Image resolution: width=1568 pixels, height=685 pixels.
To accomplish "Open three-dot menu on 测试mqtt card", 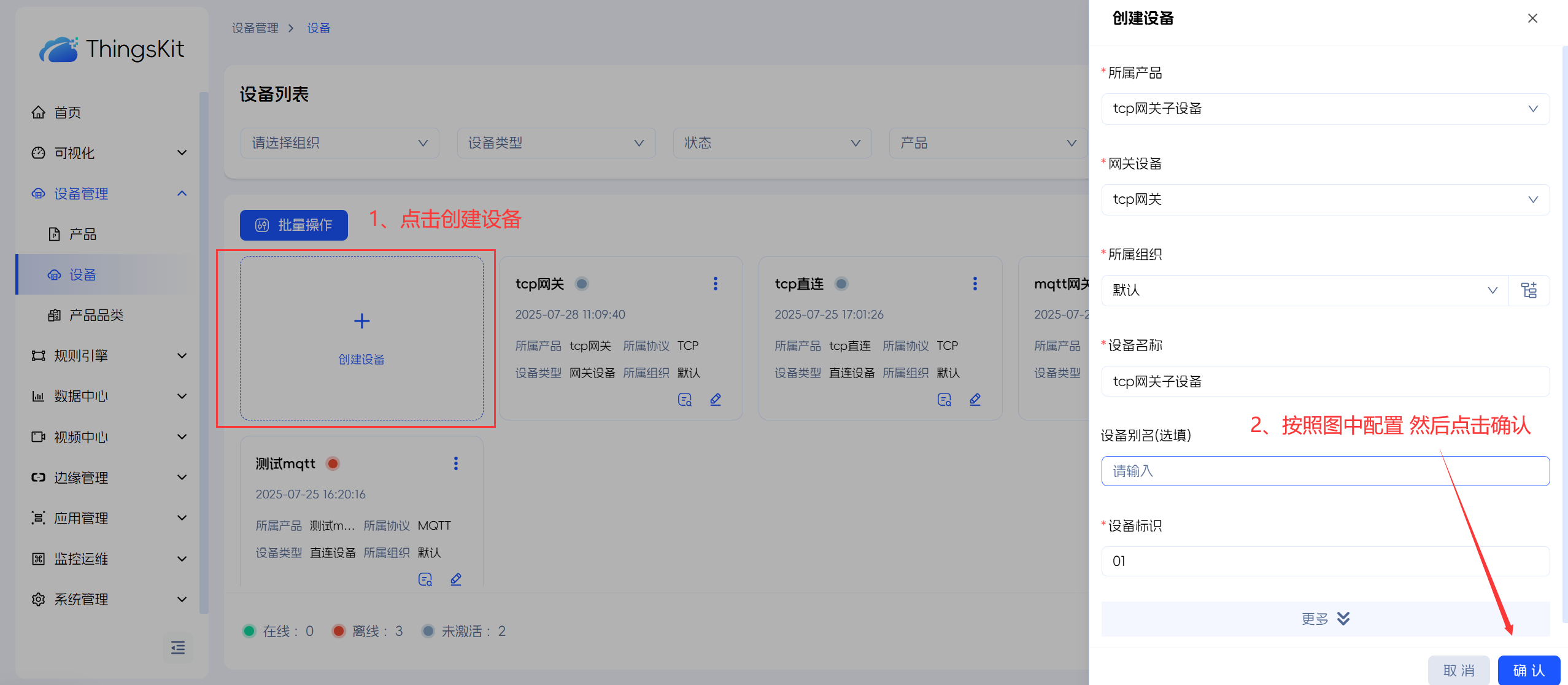I will (x=455, y=463).
